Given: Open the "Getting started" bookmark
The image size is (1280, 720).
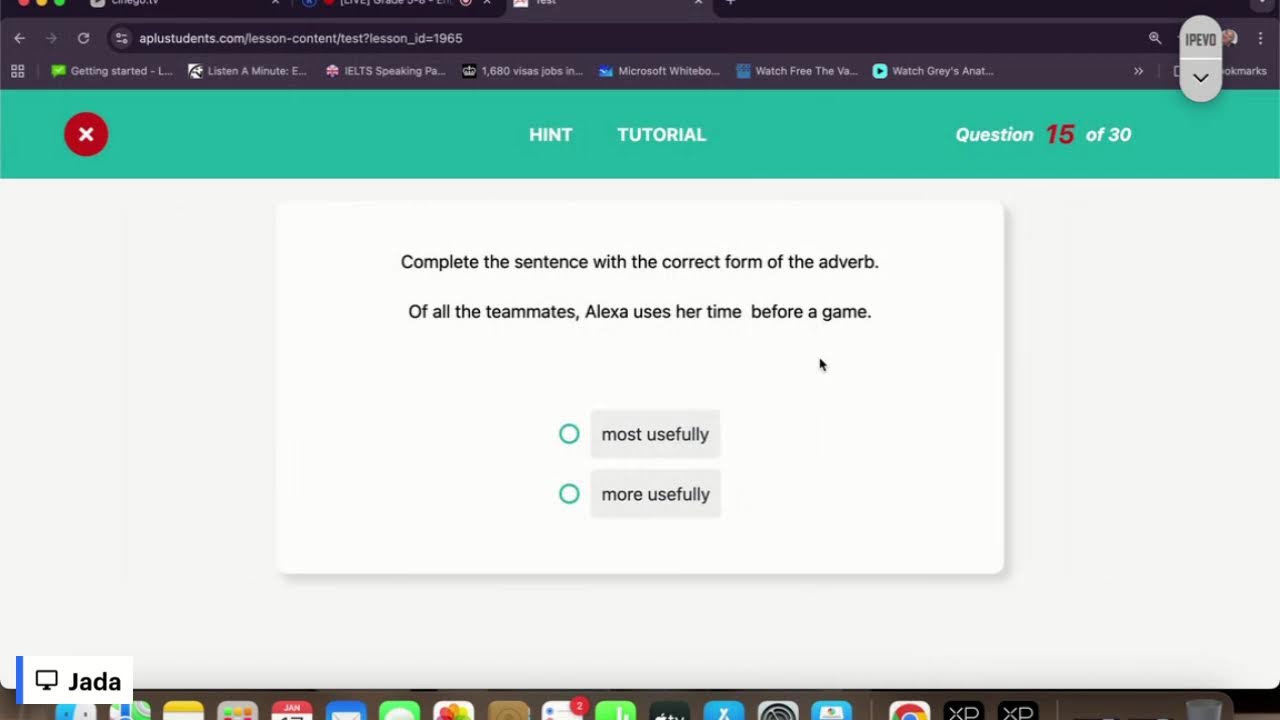Looking at the screenshot, I should coord(112,71).
